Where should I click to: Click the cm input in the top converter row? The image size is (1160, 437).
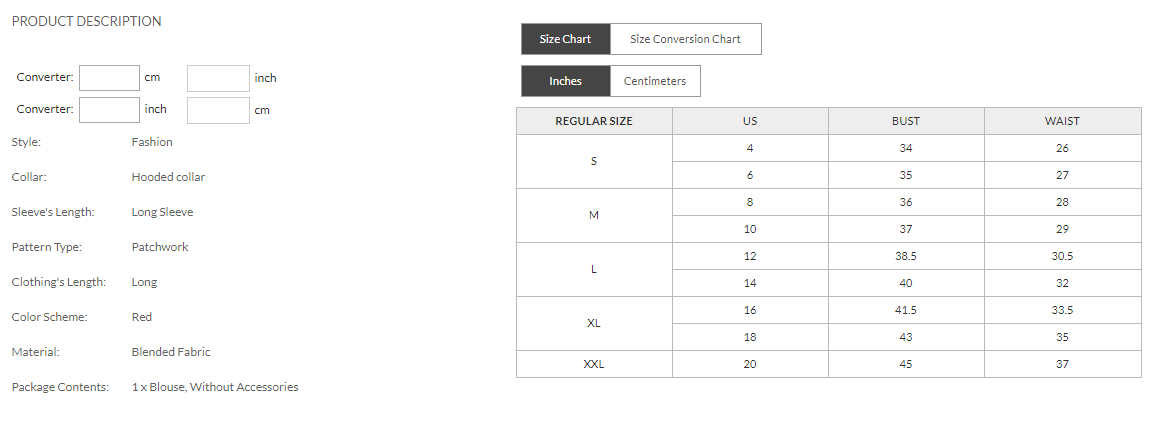pyautogui.click(x=109, y=78)
